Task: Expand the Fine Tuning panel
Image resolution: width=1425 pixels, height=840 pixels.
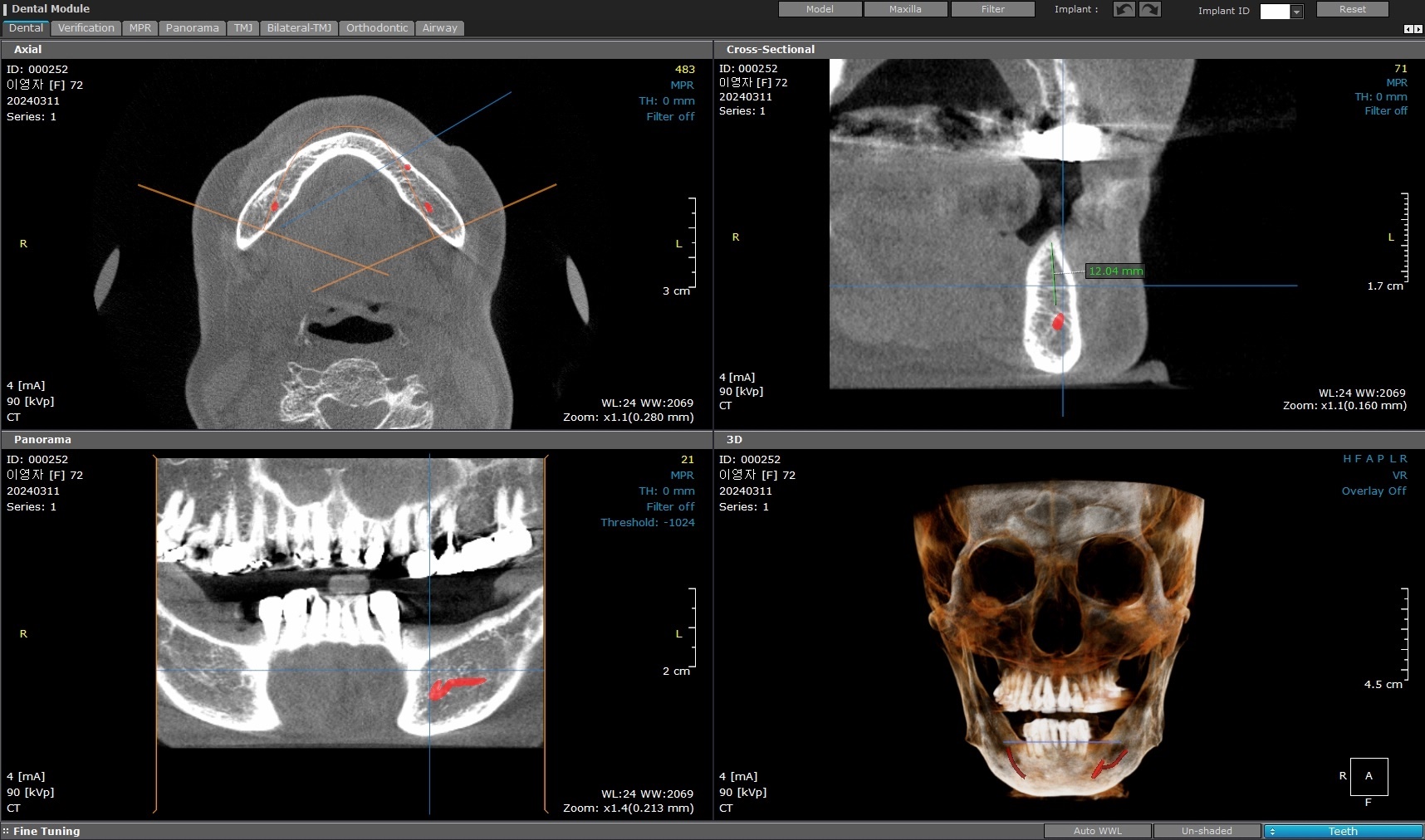Action: coord(47,831)
